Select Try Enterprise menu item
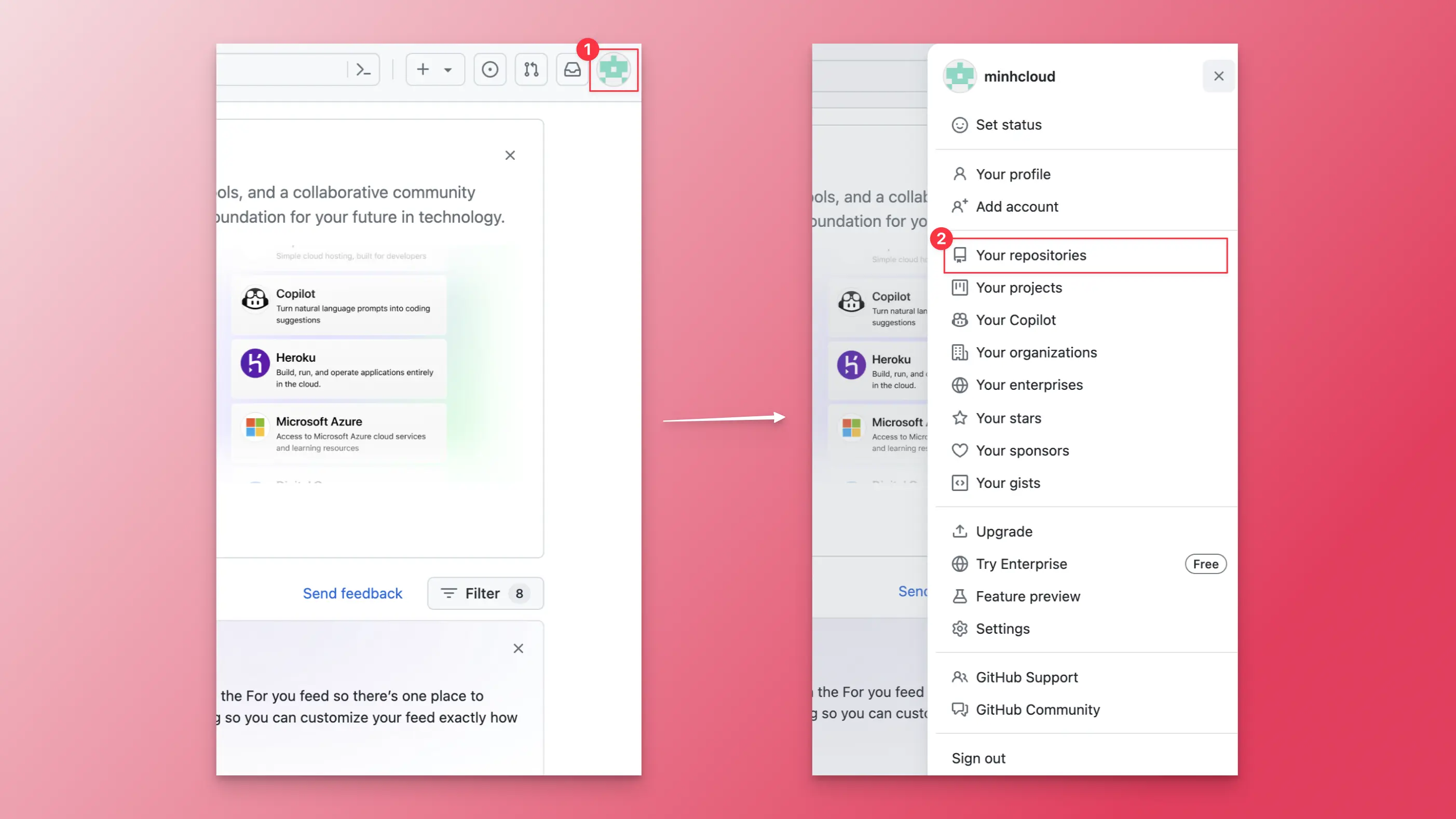 click(x=1085, y=564)
